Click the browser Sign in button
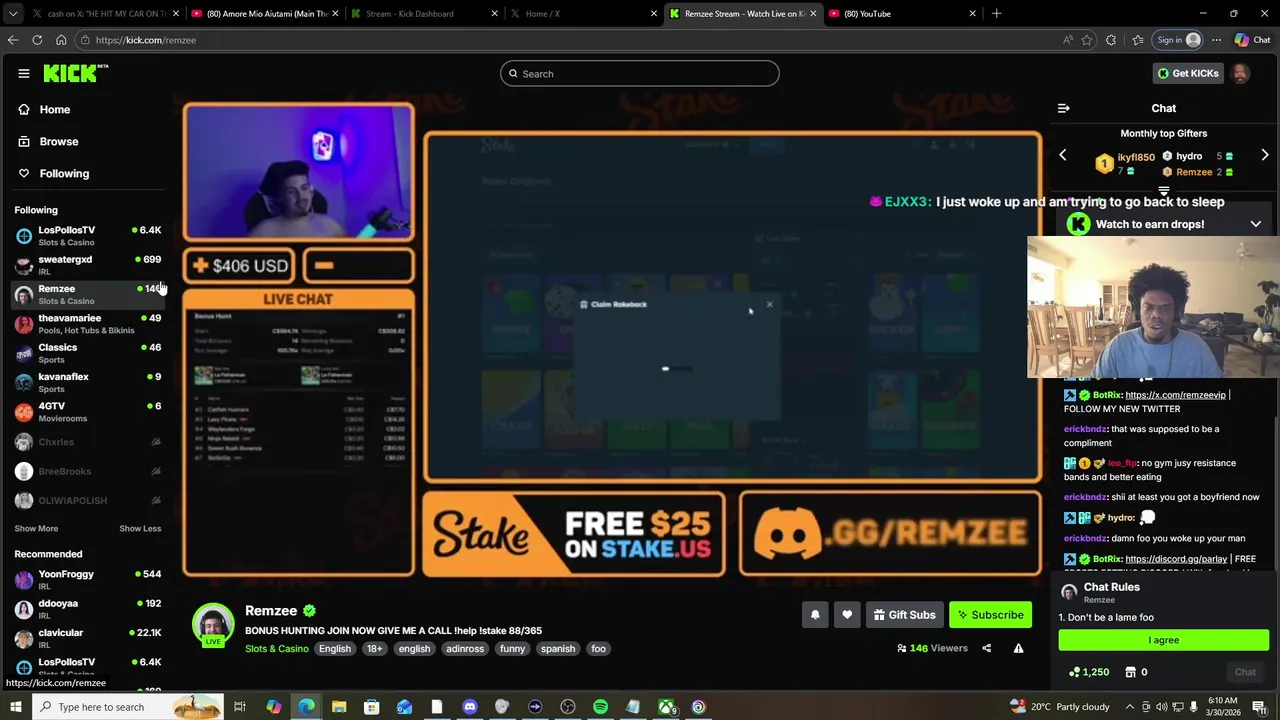 pos(1178,40)
